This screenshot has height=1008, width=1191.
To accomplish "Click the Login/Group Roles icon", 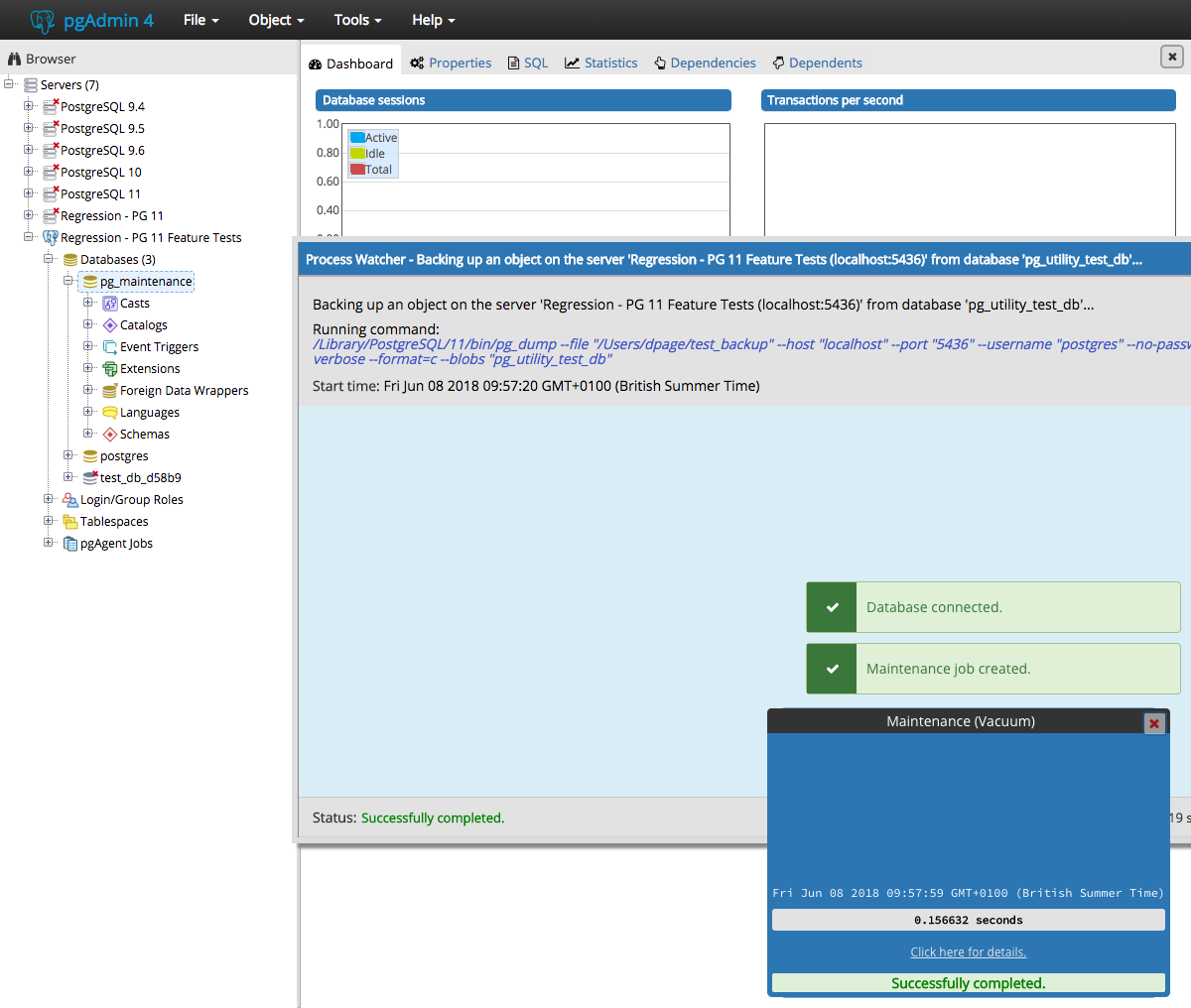I will coord(70,500).
